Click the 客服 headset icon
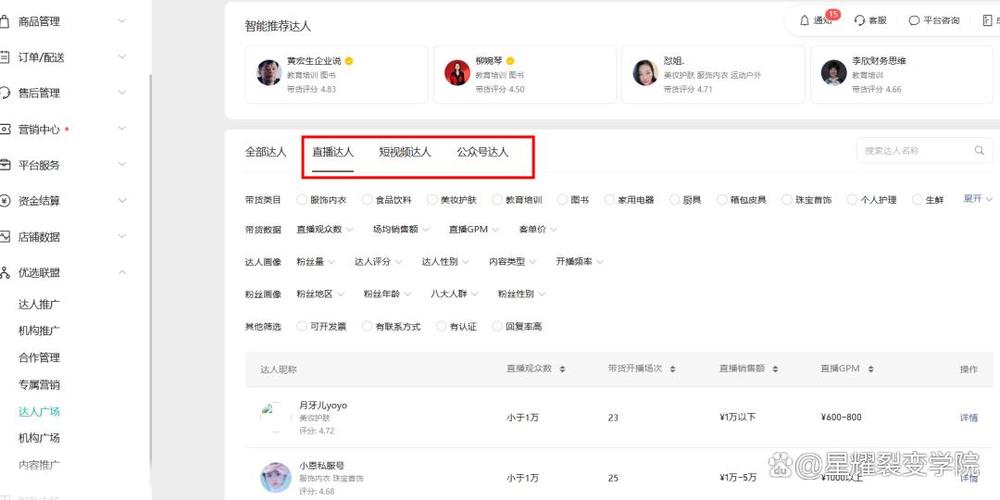The height and width of the screenshot is (500, 1000). coord(860,20)
